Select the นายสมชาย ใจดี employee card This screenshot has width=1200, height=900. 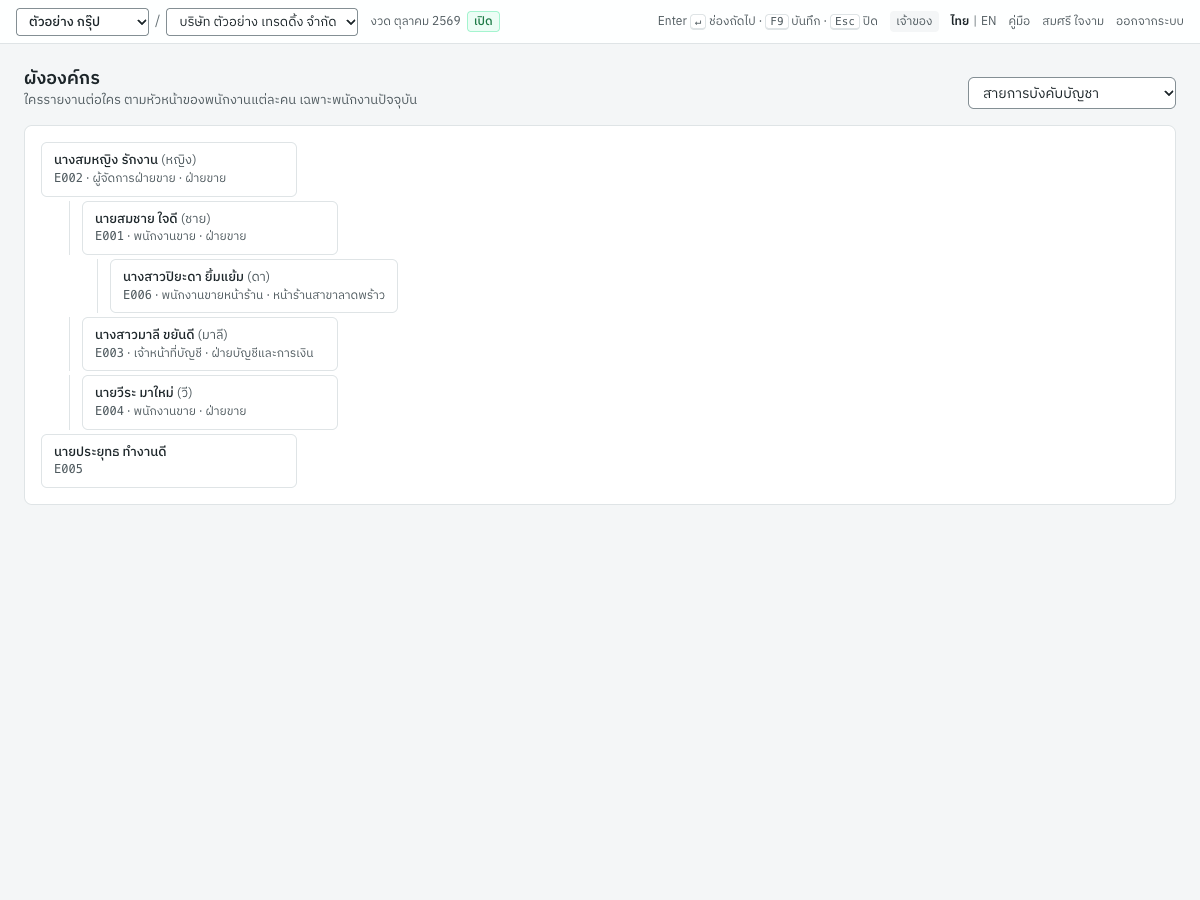click(x=210, y=228)
